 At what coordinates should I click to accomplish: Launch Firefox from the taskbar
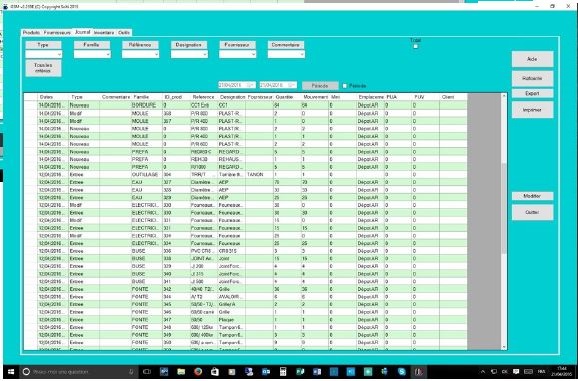[198, 372]
